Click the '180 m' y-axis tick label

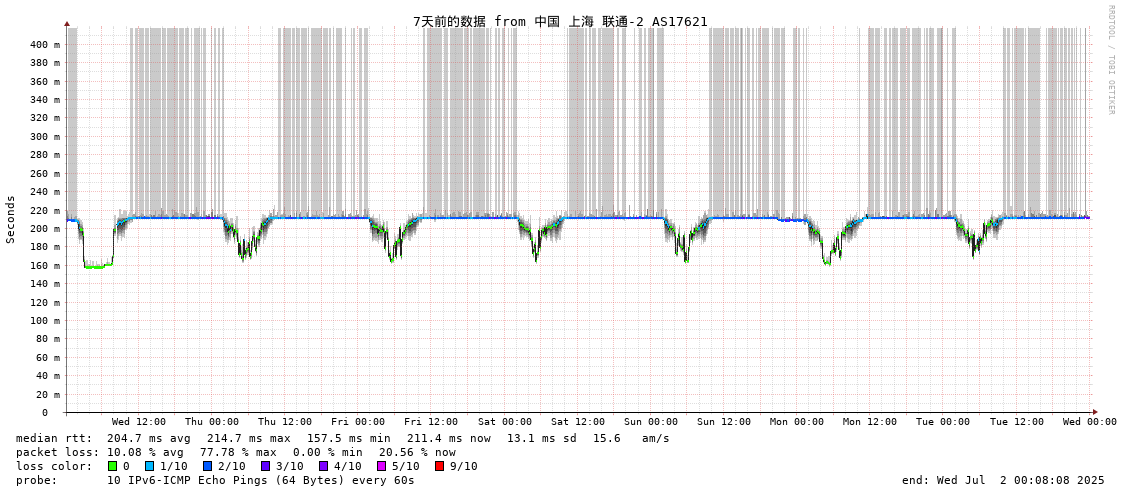tap(45, 247)
